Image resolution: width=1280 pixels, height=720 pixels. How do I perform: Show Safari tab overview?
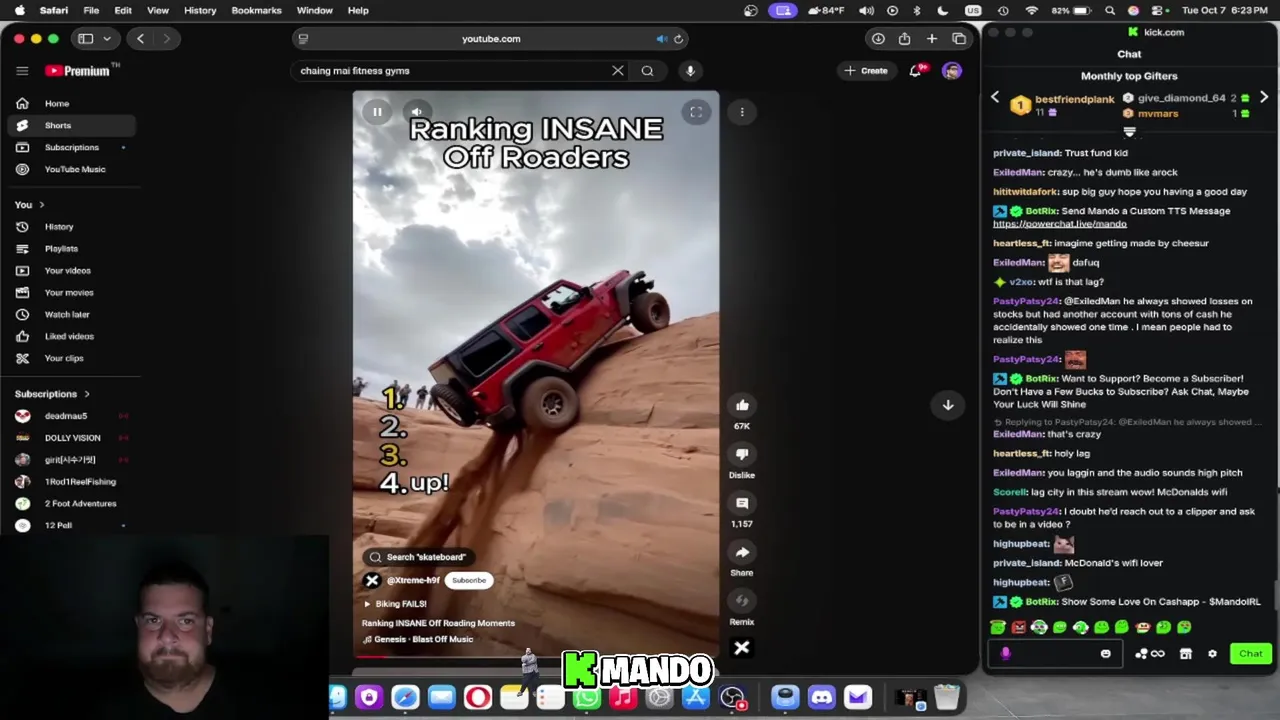959,39
